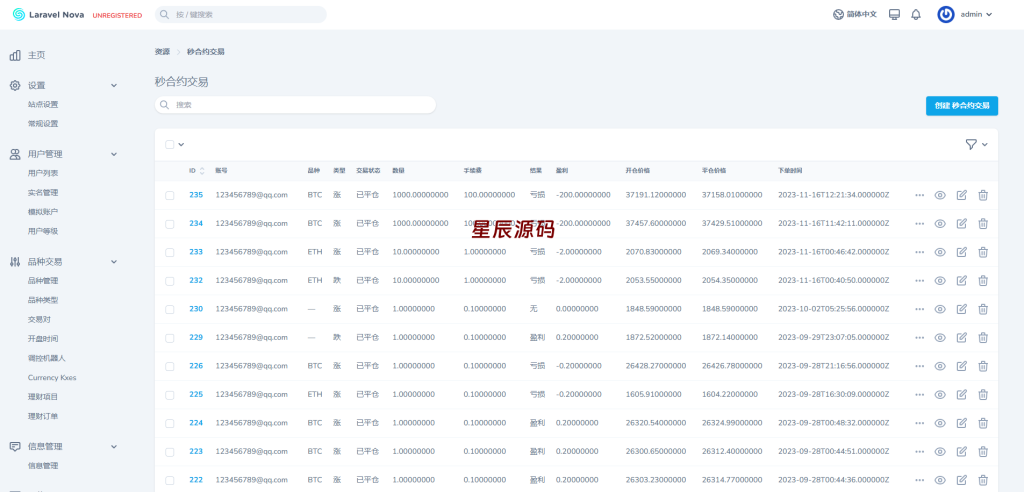Open 站点设置 menu item
Image resolution: width=1024 pixels, height=492 pixels.
pos(43,105)
